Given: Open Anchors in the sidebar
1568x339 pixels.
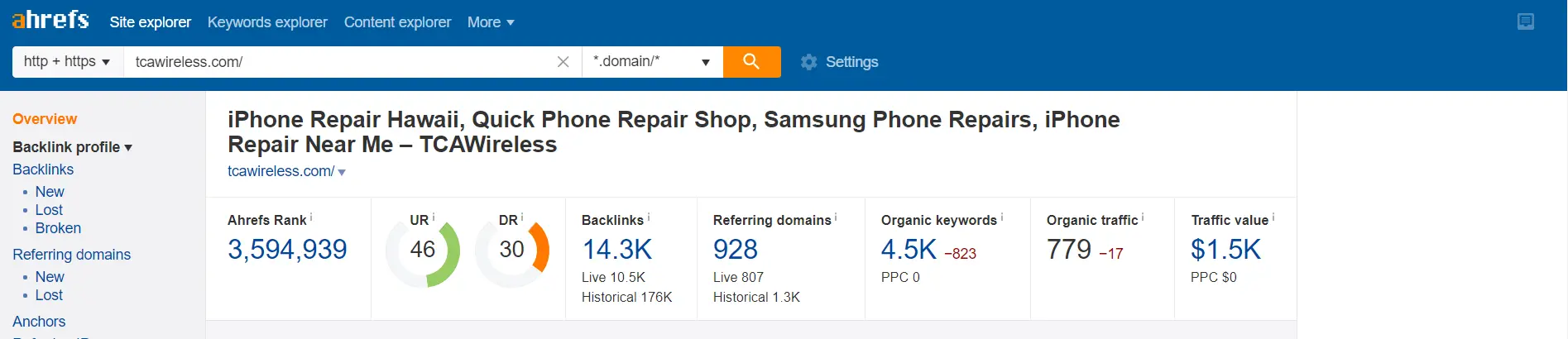Looking at the screenshot, I should (39, 322).
